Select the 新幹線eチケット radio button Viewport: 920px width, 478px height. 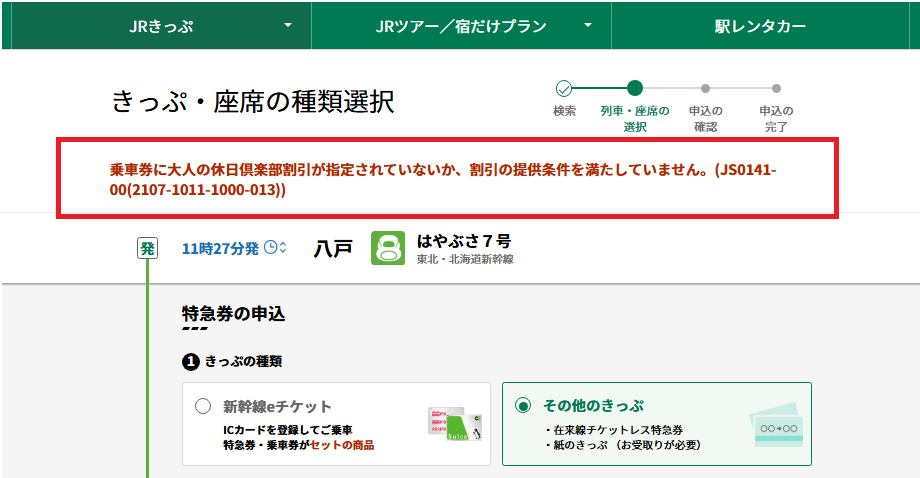click(204, 406)
